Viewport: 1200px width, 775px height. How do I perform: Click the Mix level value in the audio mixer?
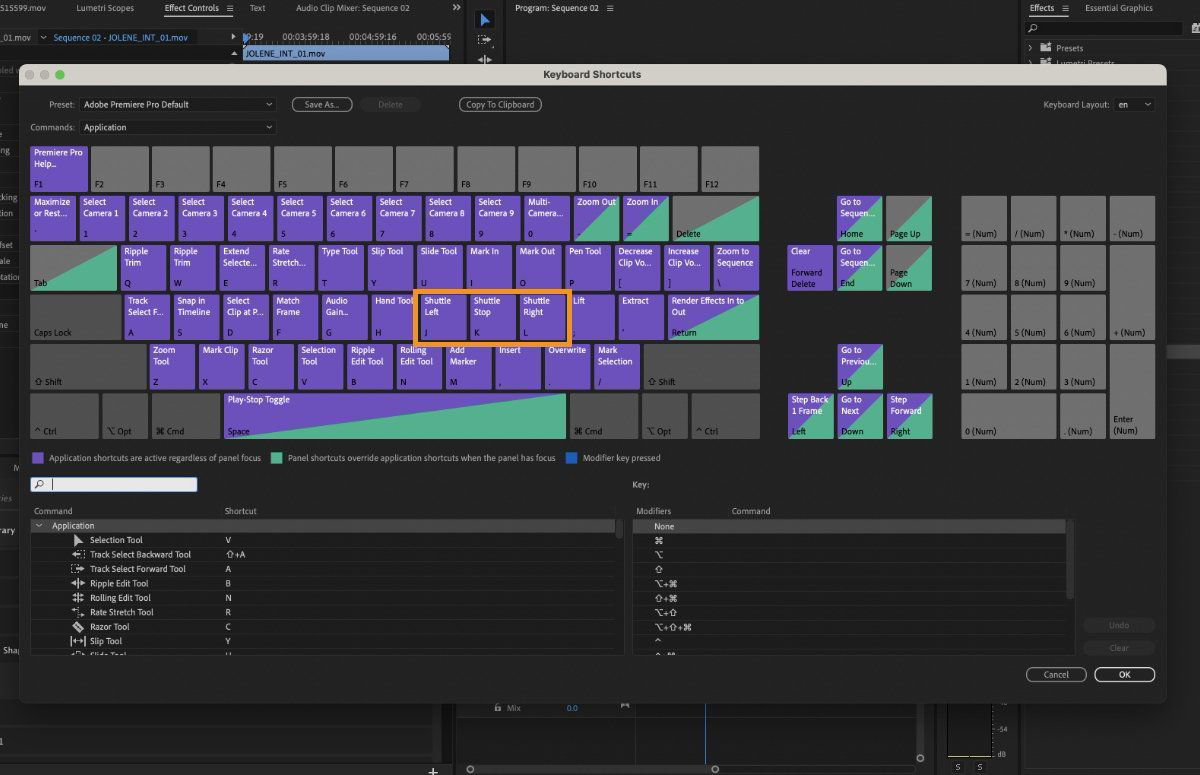click(x=570, y=708)
